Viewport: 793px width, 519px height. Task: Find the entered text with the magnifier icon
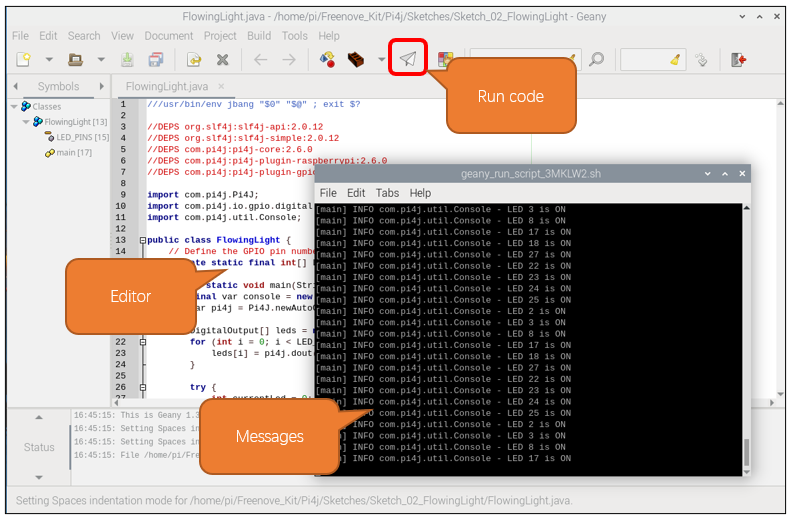pos(597,60)
